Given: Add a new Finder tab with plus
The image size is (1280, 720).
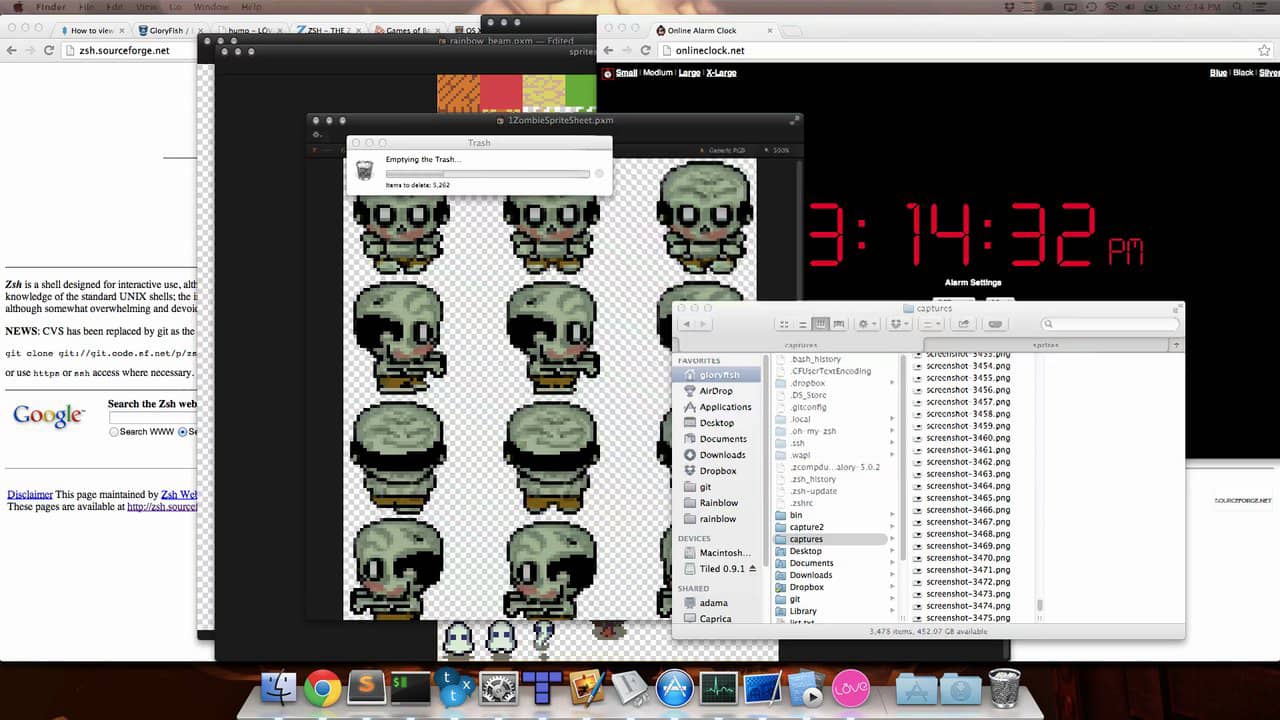Looking at the screenshot, I should click(1176, 344).
